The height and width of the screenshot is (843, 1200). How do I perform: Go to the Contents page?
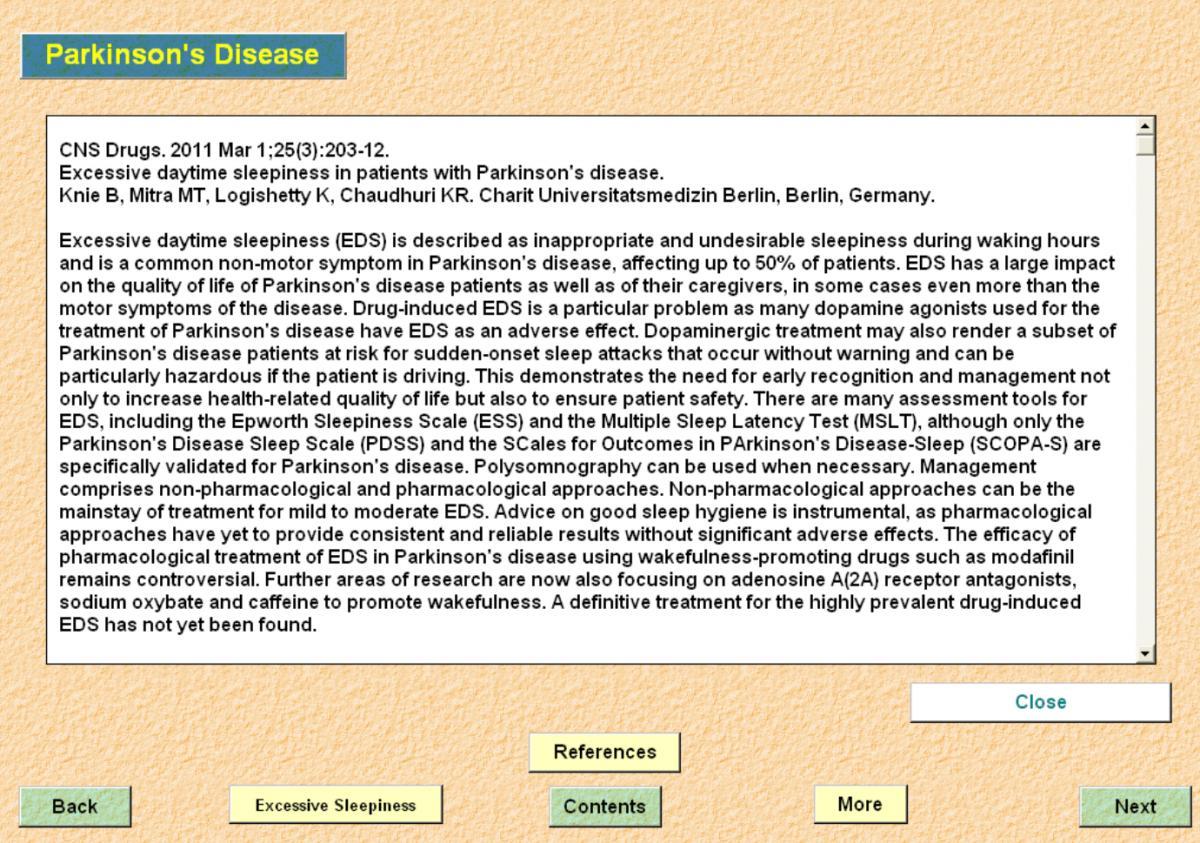[604, 806]
